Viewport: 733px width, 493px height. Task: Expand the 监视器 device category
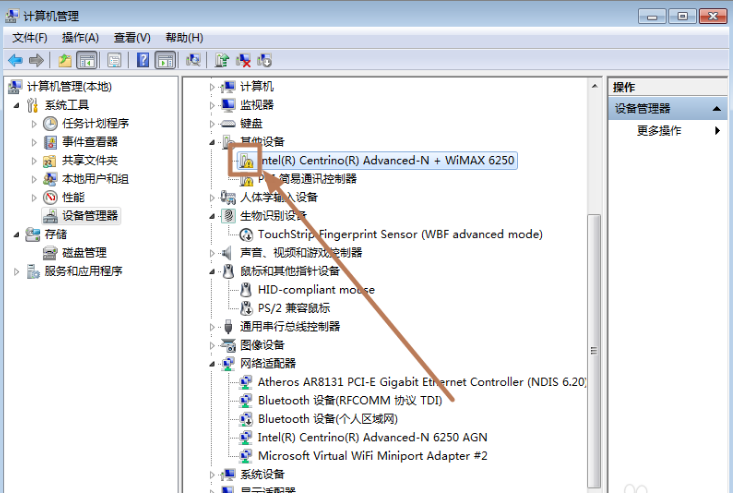tap(212, 106)
